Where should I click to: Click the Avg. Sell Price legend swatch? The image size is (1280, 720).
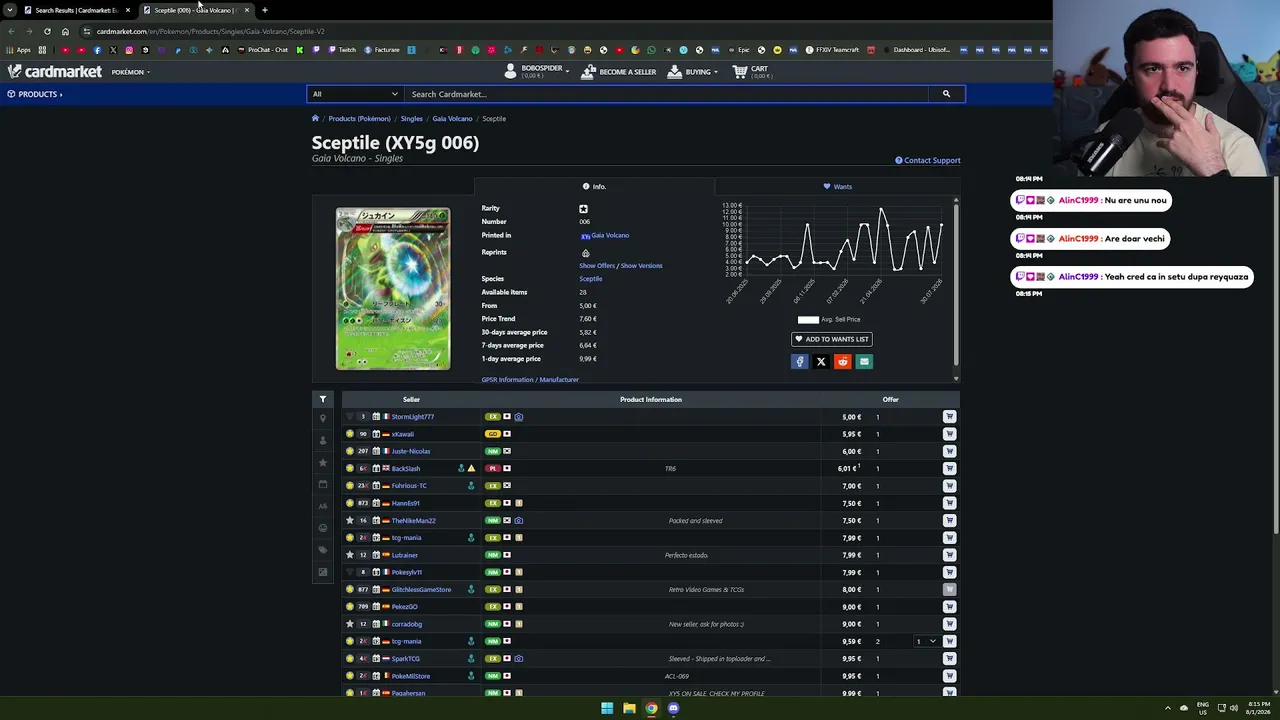point(808,320)
